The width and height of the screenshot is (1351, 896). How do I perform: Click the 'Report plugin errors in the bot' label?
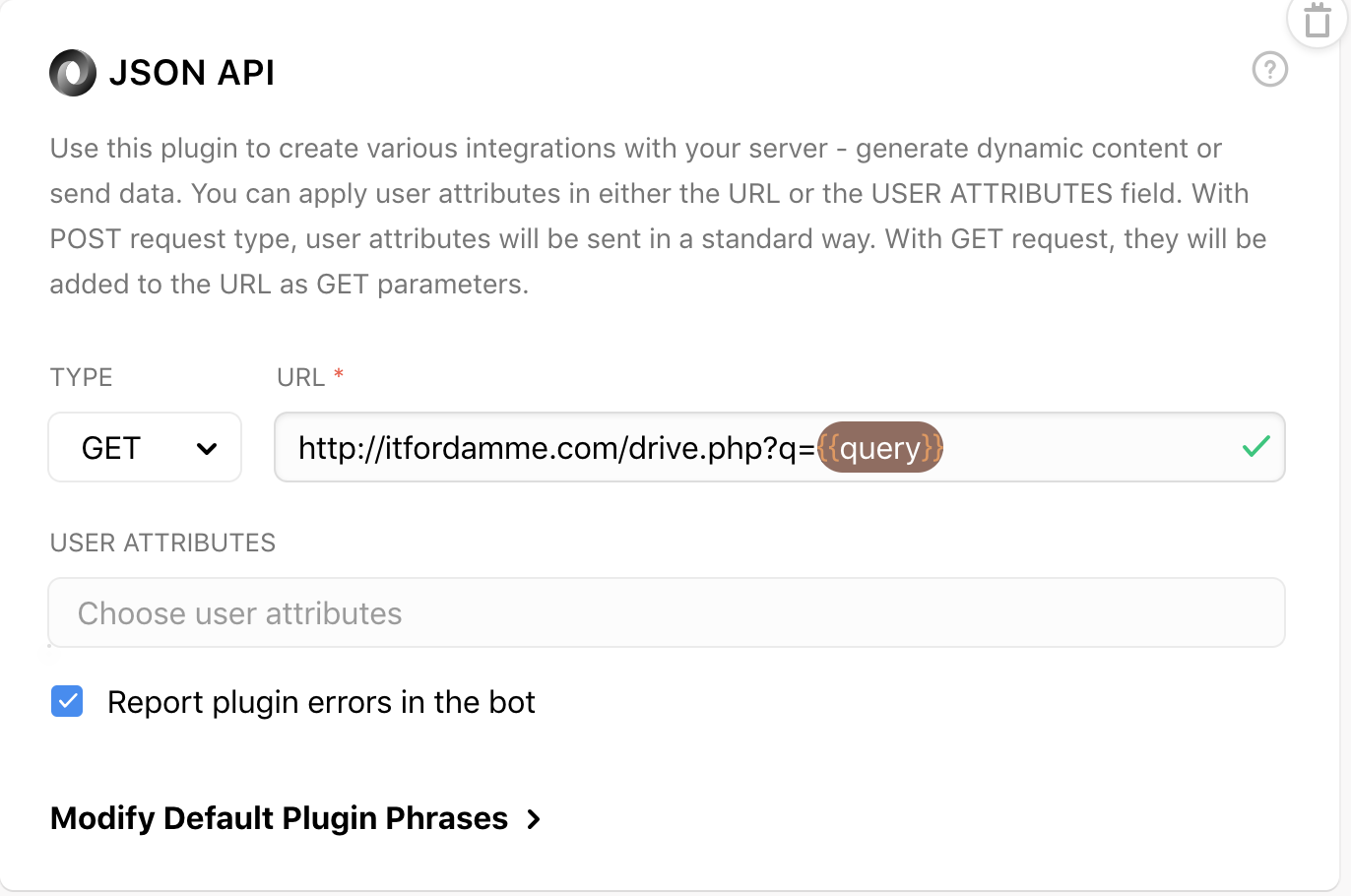click(x=321, y=702)
